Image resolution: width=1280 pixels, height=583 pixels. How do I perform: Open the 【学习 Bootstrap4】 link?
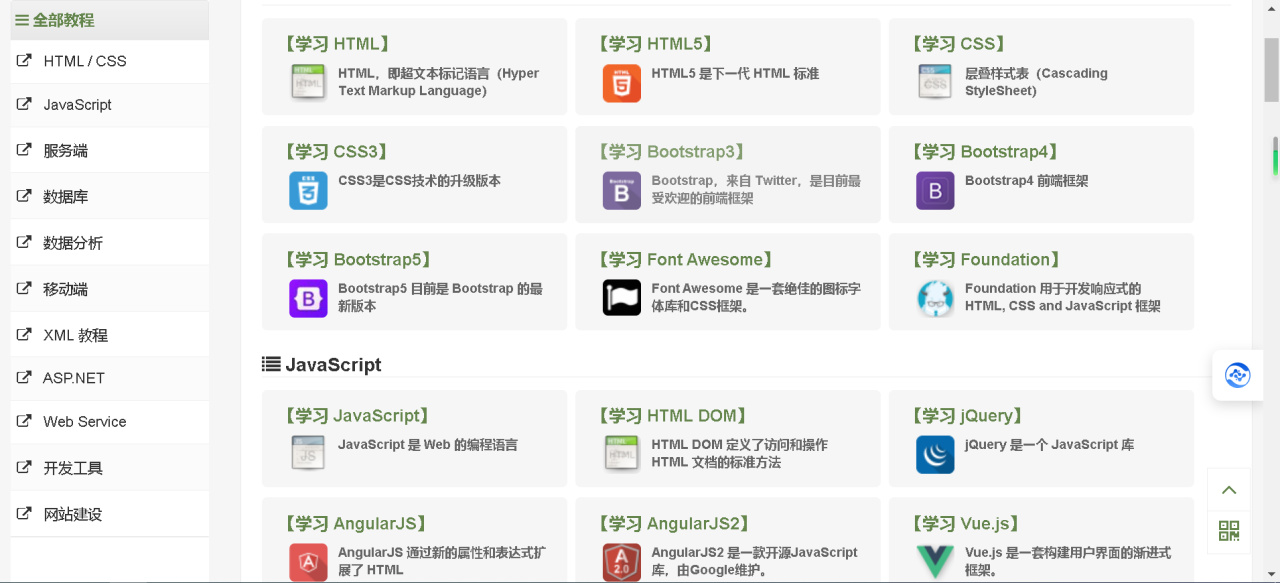coord(986,152)
